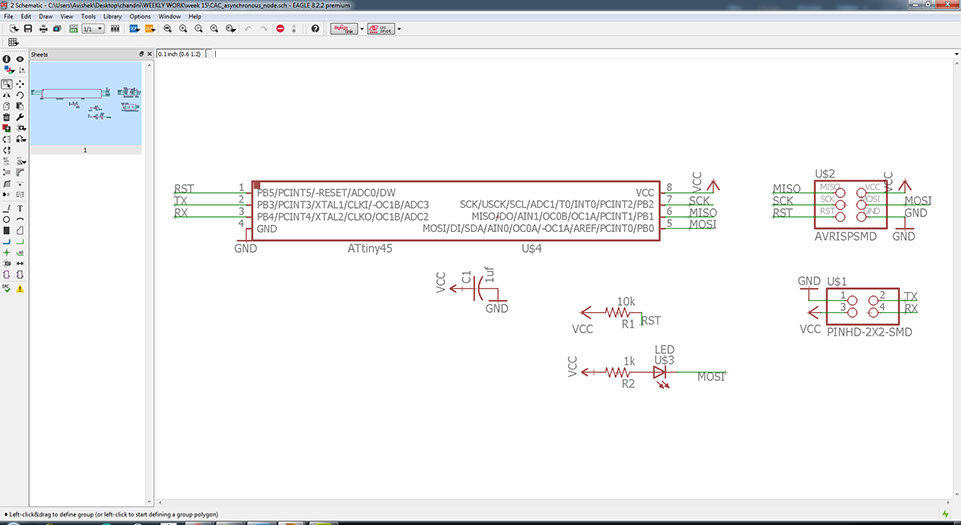
Task: Select the Delete (trash) tool
Action: pos(7,117)
